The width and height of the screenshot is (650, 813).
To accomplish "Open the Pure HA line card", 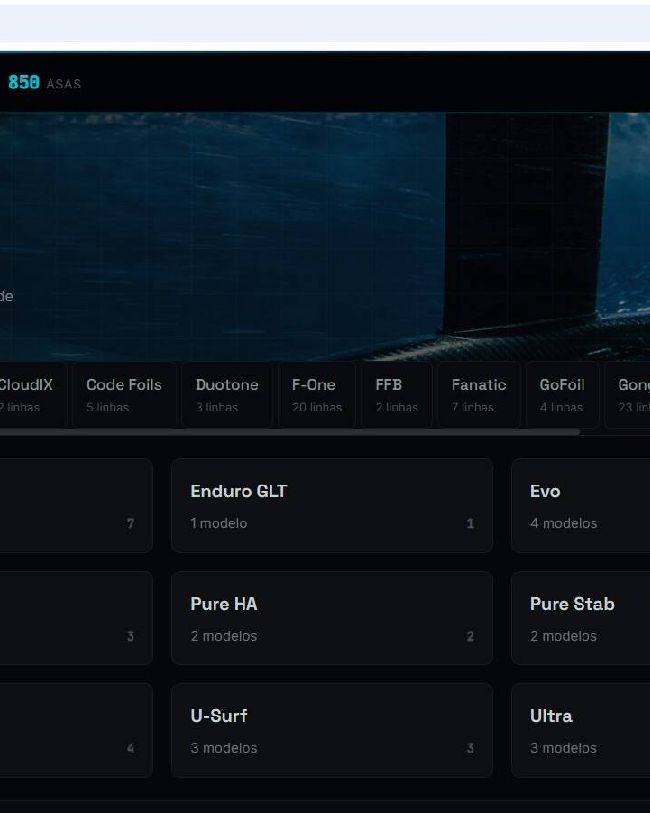I will pos(332,618).
